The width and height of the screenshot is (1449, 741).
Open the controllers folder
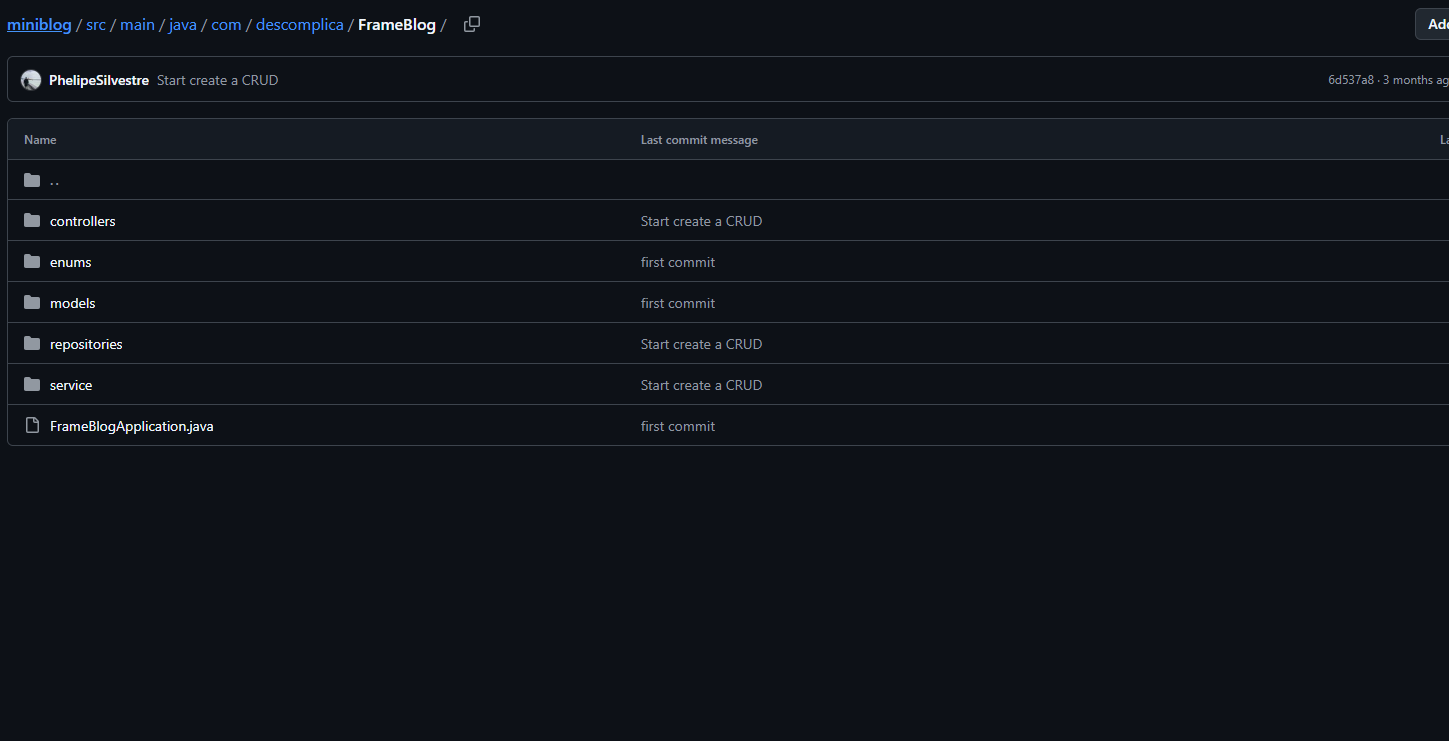point(82,221)
